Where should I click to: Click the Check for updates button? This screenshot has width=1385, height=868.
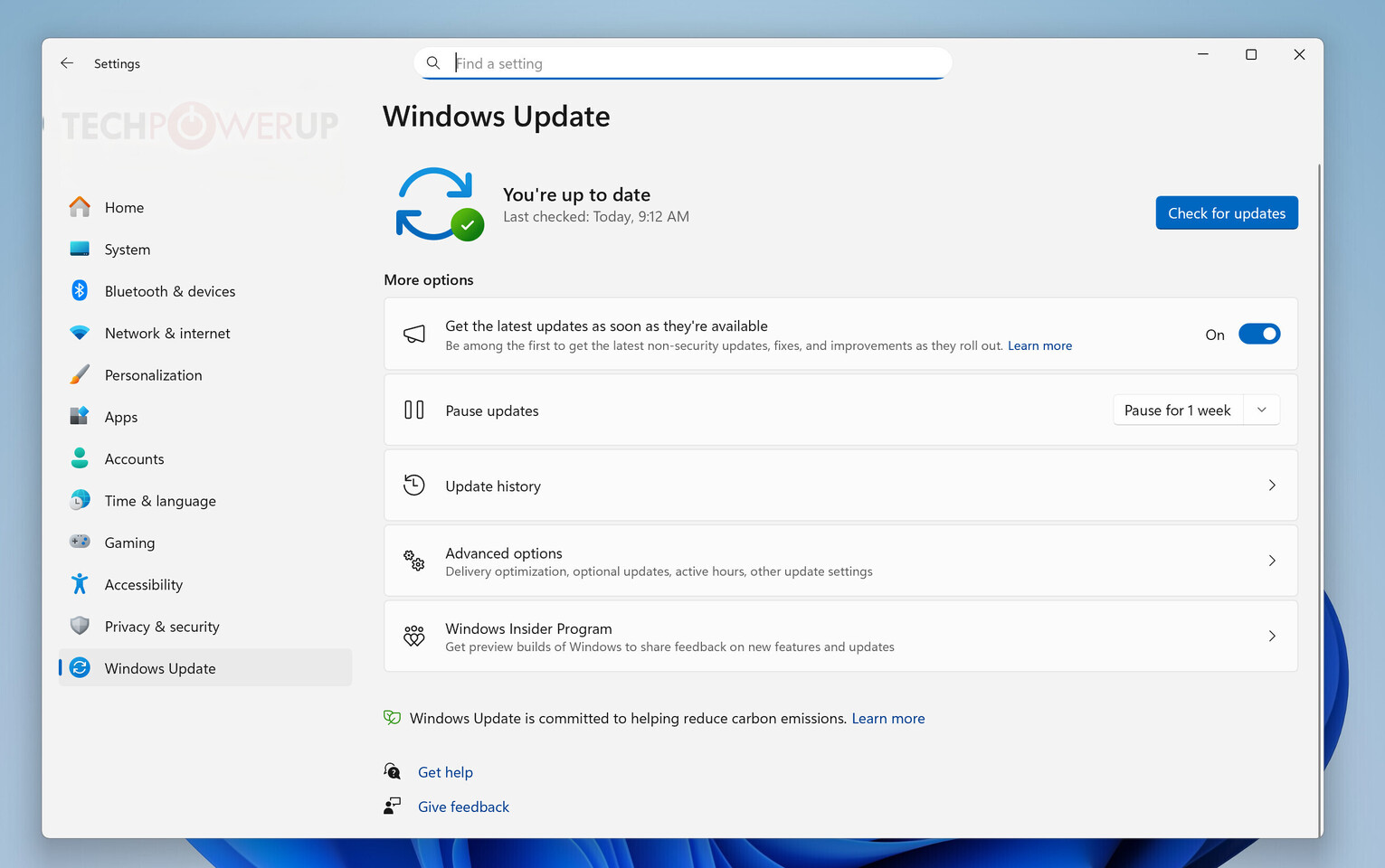(x=1227, y=212)
